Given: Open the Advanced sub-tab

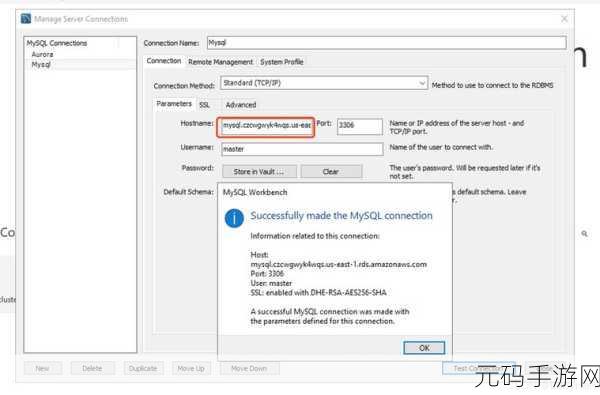Looking at the screenshot, I should (241, 105).
